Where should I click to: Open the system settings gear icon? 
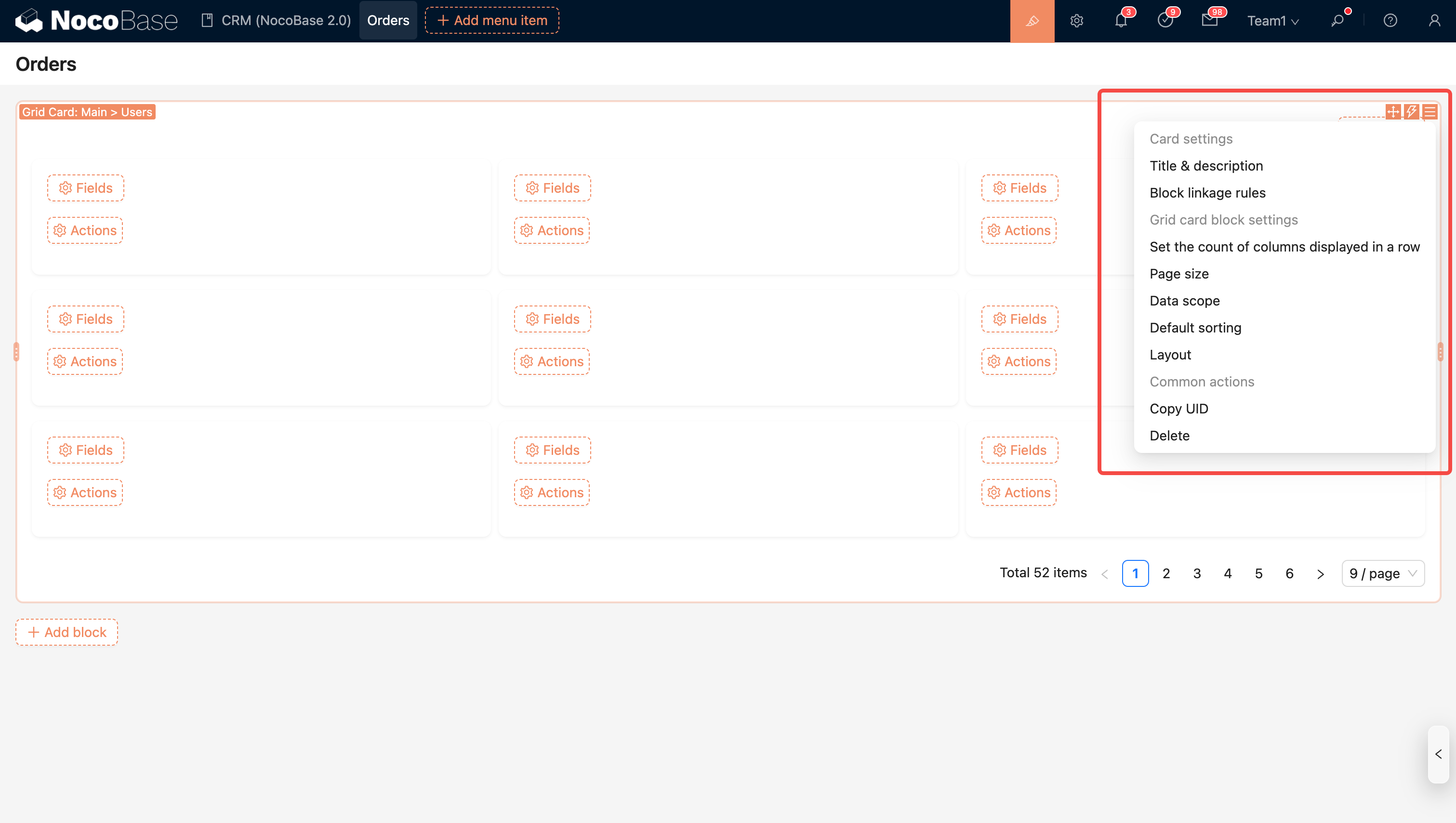1076,21
